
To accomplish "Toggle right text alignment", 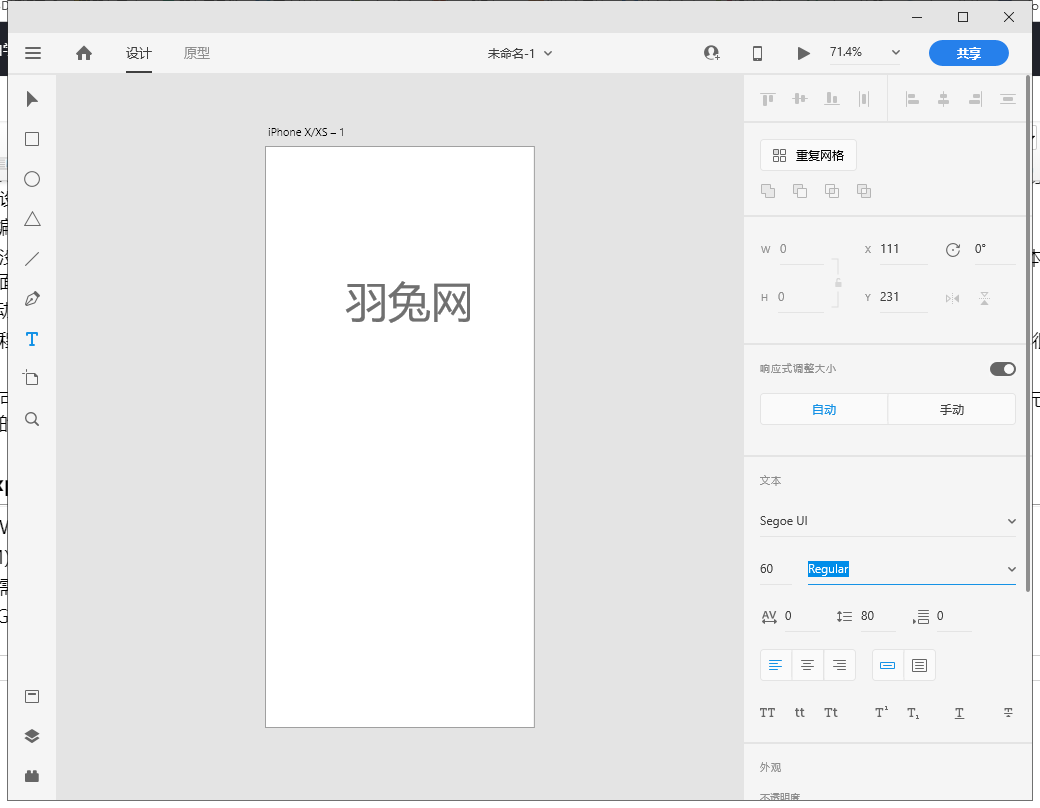I will (x=839, y=665).
